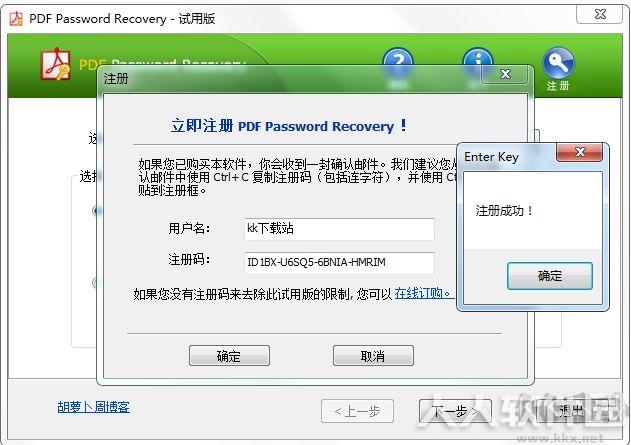
Task: Open the blue question mark help icon
Action: 398,62
